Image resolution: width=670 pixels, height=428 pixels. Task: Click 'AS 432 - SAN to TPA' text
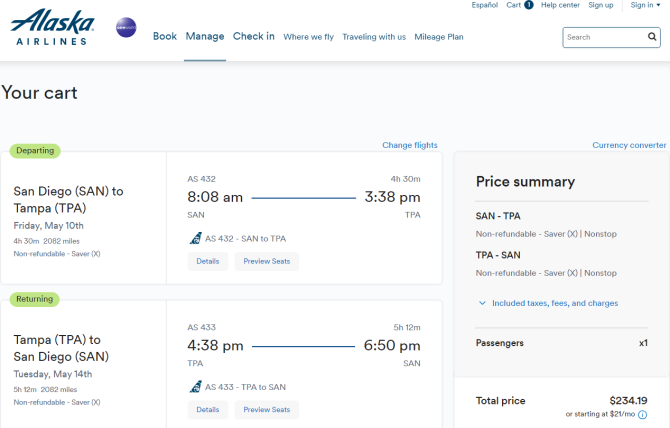pos(245,239)
